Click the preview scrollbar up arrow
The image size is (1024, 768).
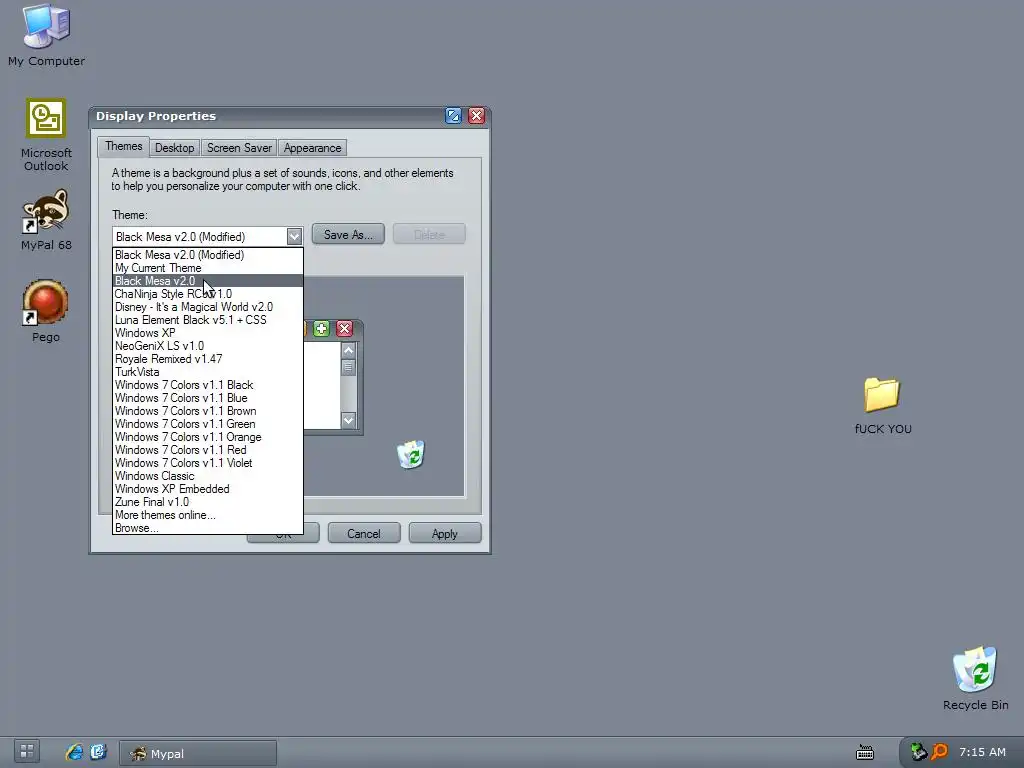pyautogui.click(x=349, y=351)
